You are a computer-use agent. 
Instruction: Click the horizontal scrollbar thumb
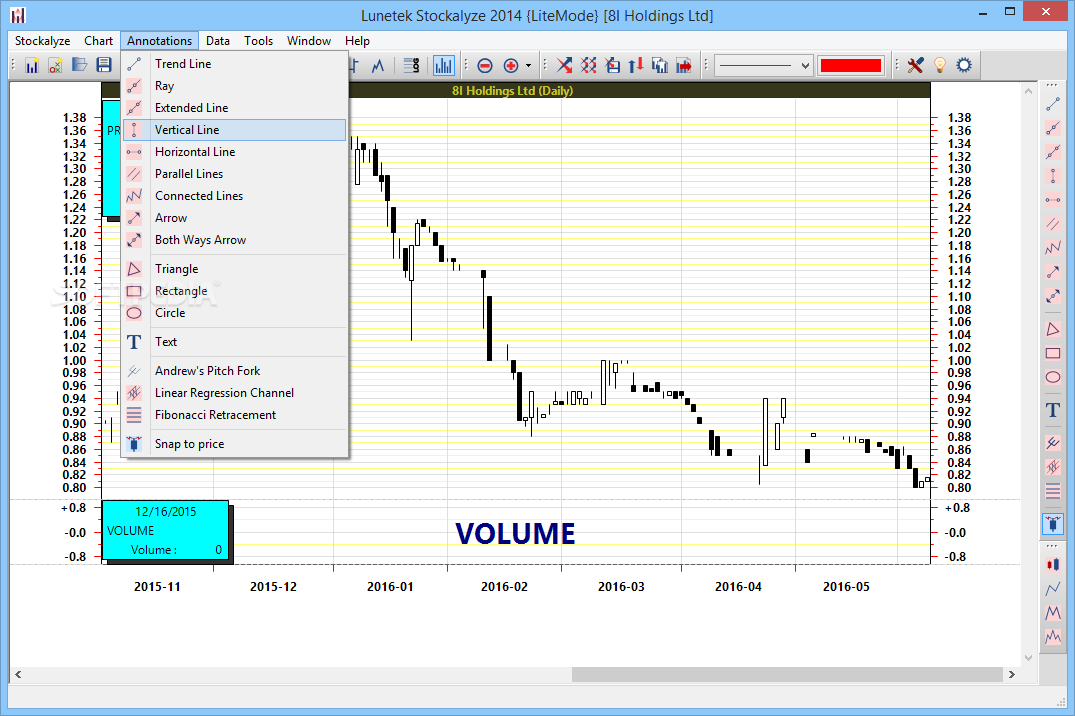pyautogui.click(x=787, y=674)
